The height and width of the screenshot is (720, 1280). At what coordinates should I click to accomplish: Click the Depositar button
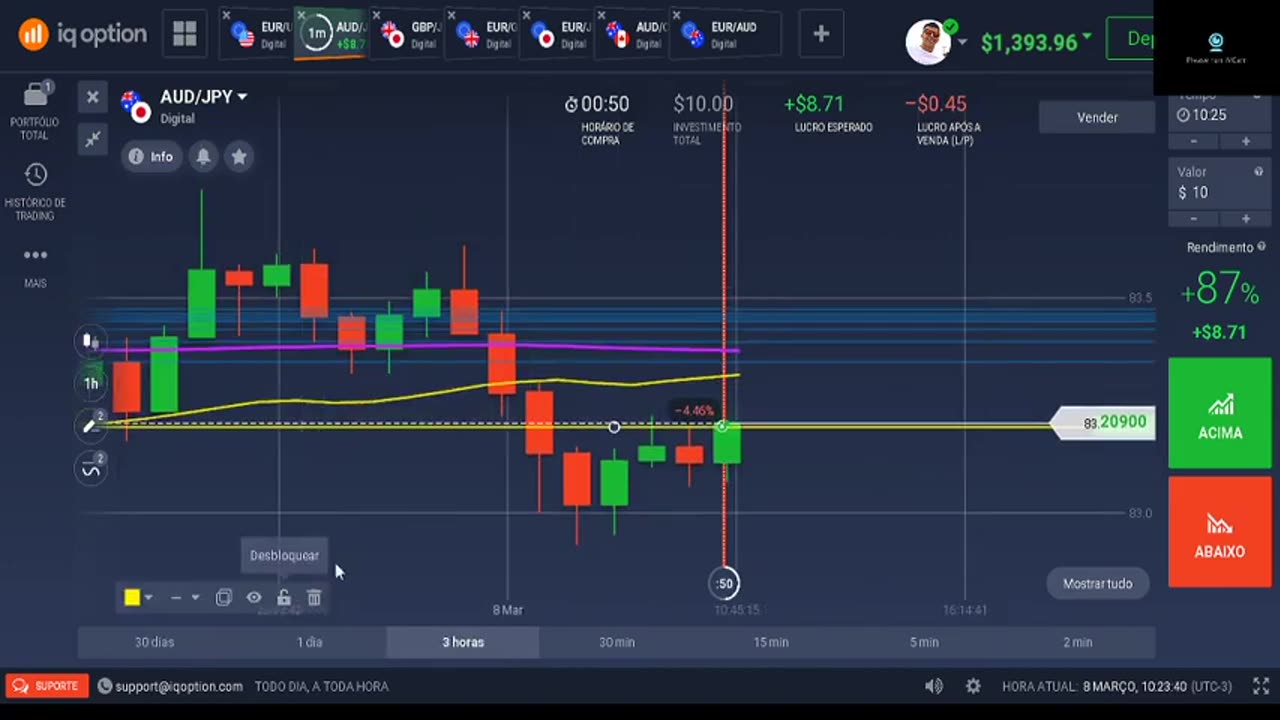click(1129, 38)
